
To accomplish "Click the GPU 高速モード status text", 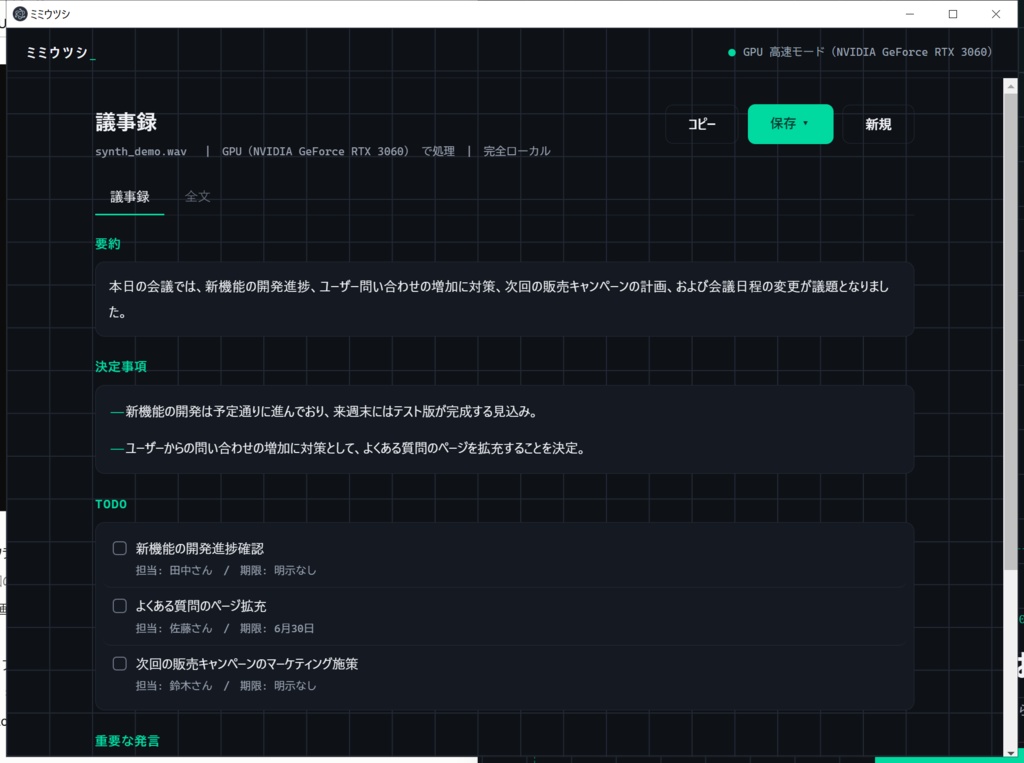I will (867, 52).
